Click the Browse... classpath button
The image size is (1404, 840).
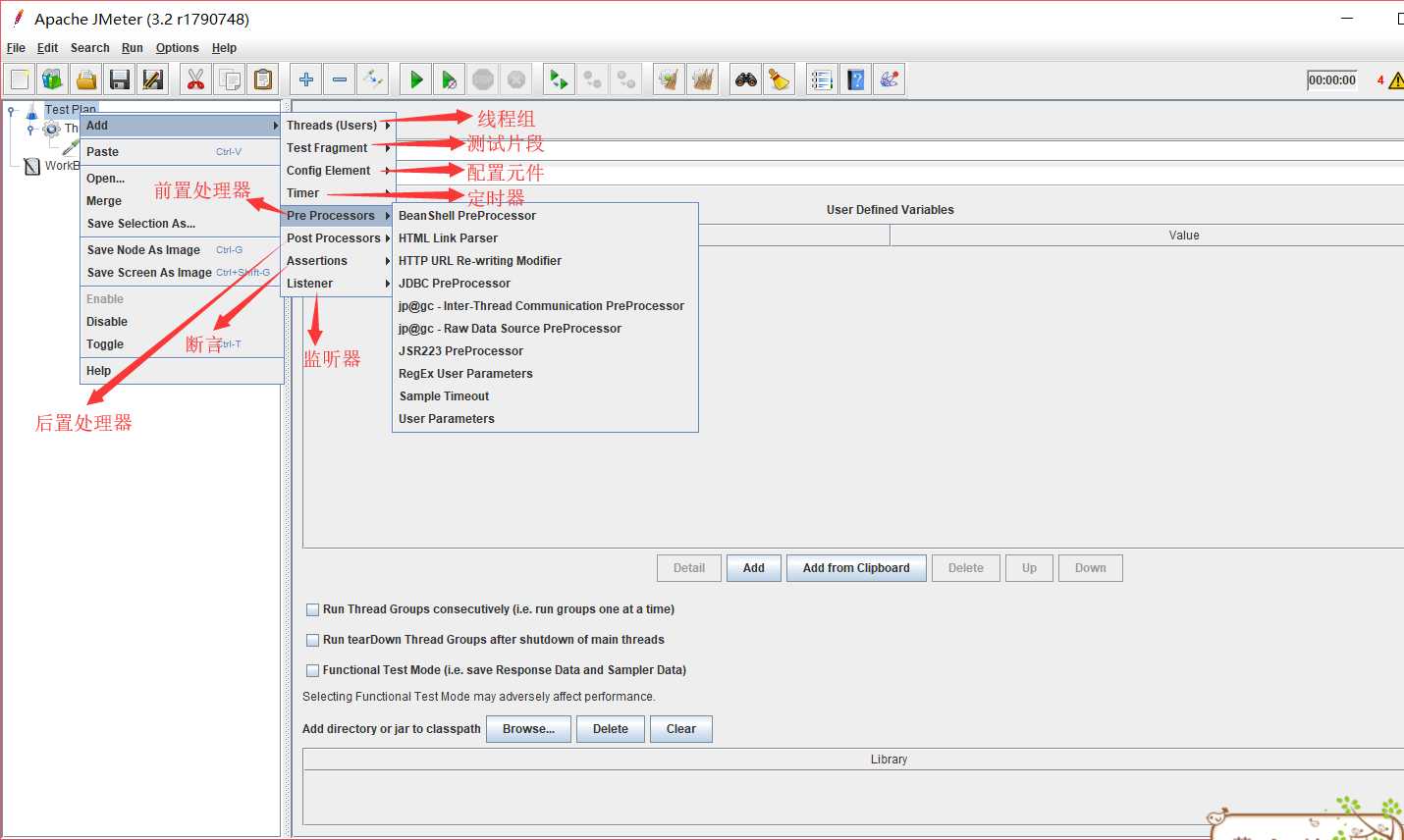(x=529, y=729)
